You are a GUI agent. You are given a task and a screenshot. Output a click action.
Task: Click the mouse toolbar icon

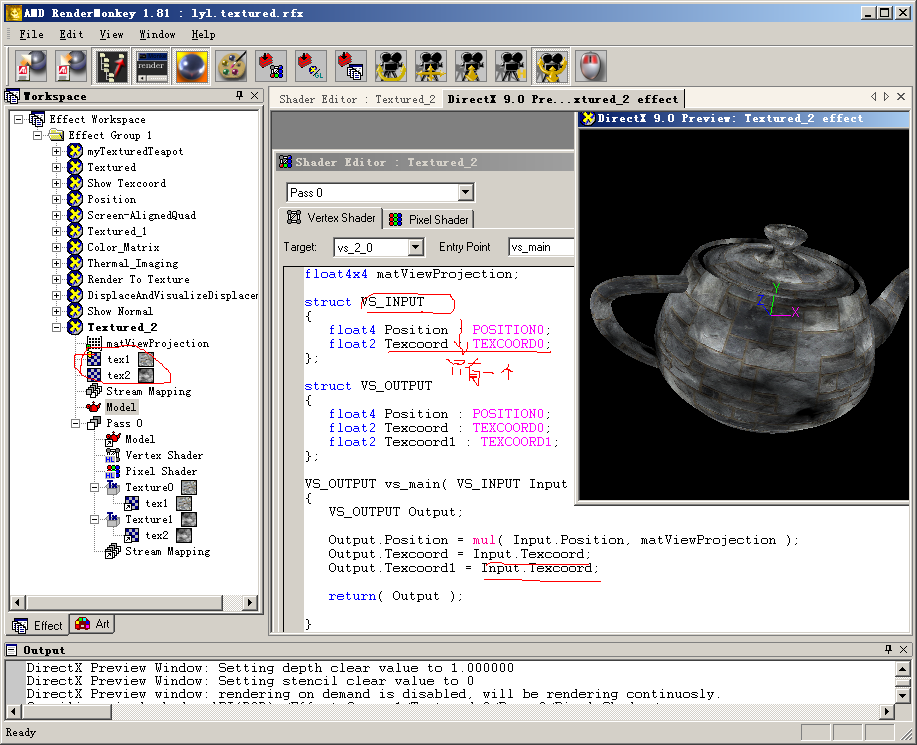[x=591, y=66]
